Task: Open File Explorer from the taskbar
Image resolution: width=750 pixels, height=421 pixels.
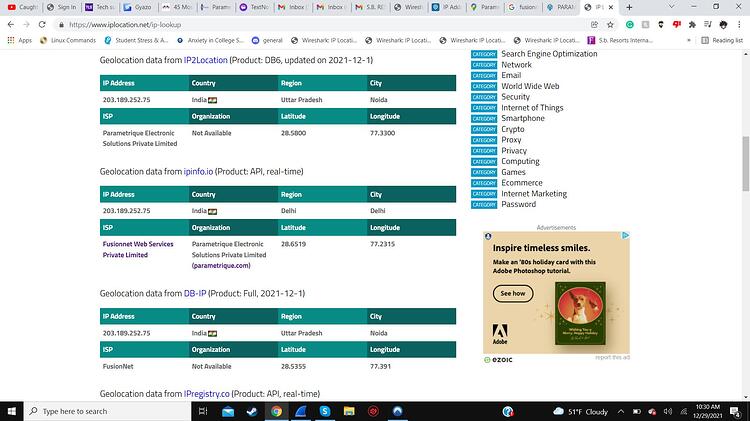Action: [349, 411]
